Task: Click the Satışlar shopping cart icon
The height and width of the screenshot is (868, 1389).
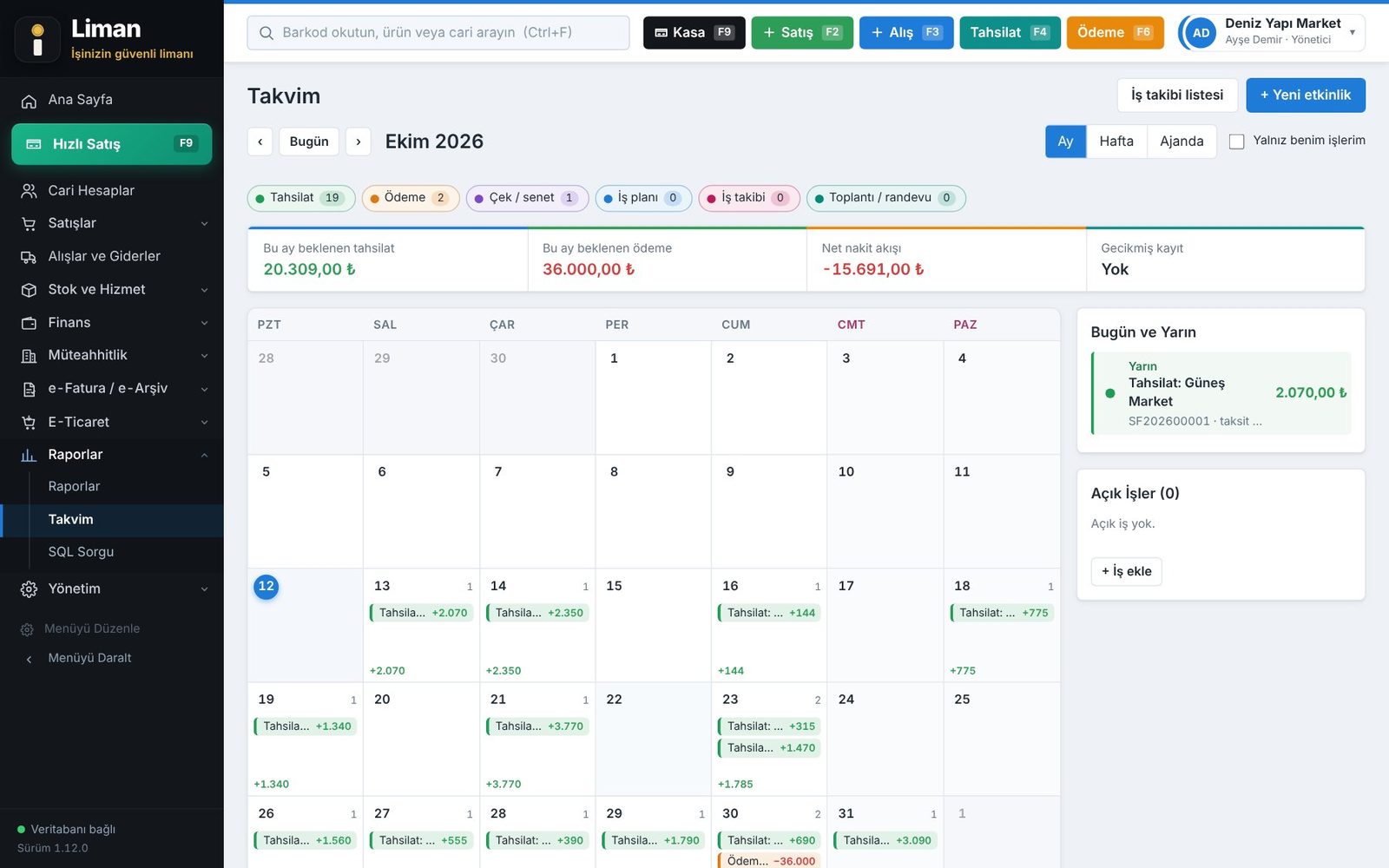Action: point(29,224)
